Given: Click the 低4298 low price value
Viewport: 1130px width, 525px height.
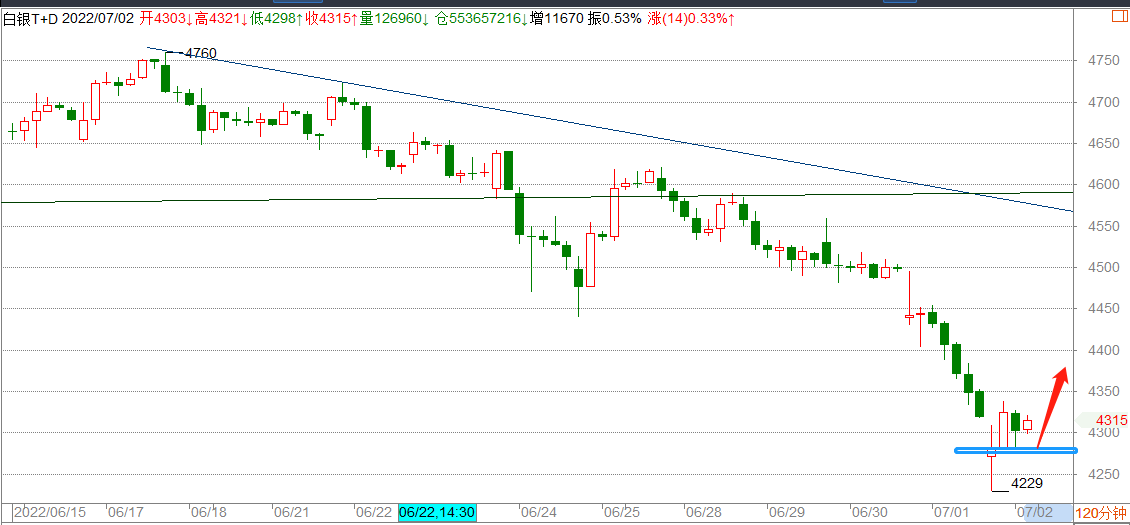Looking at the screenshot, I should (x=277, y=18).
